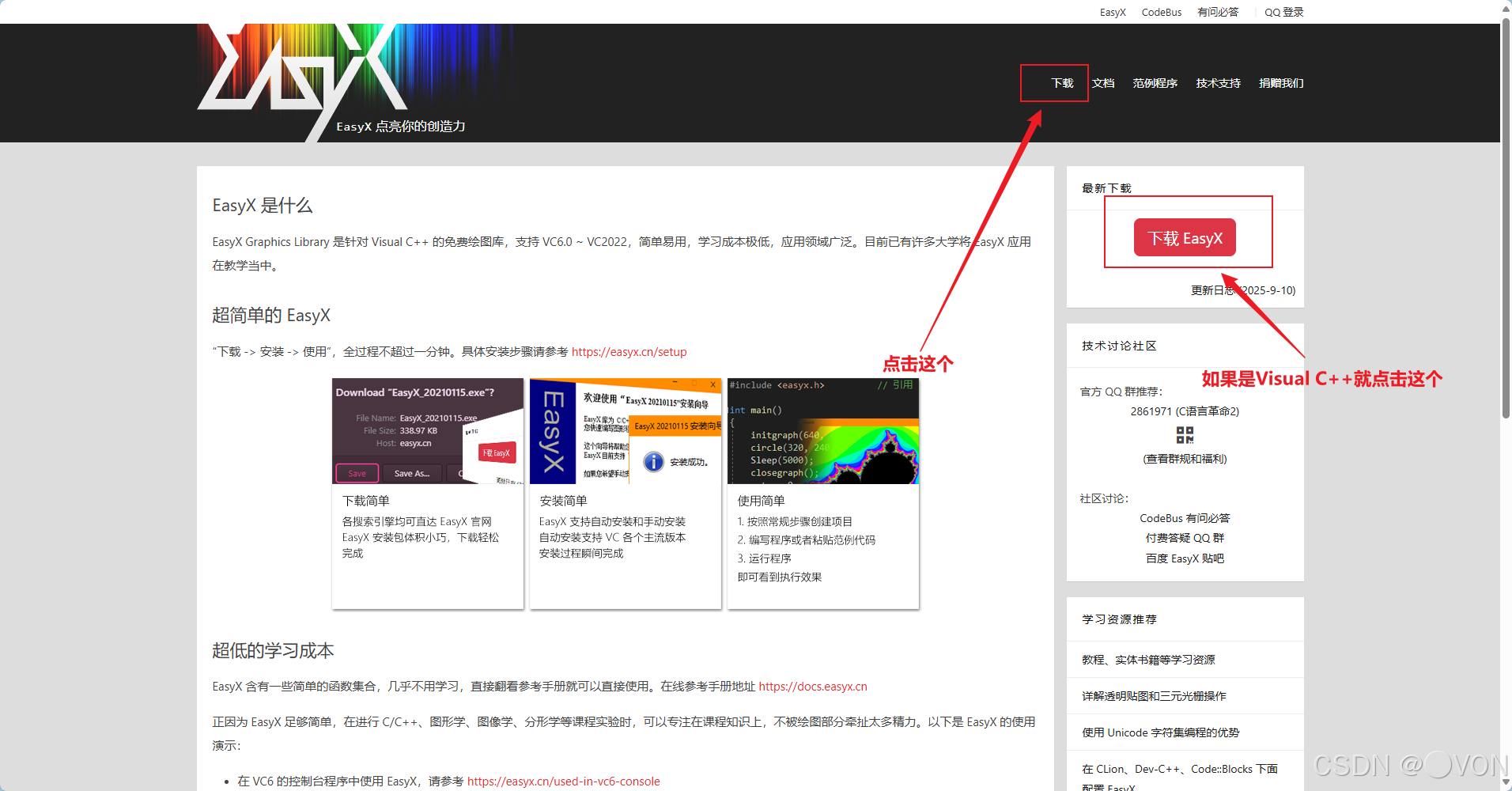
Task: Open the 查看群规和福利 link
Action: click(1185, 459)
